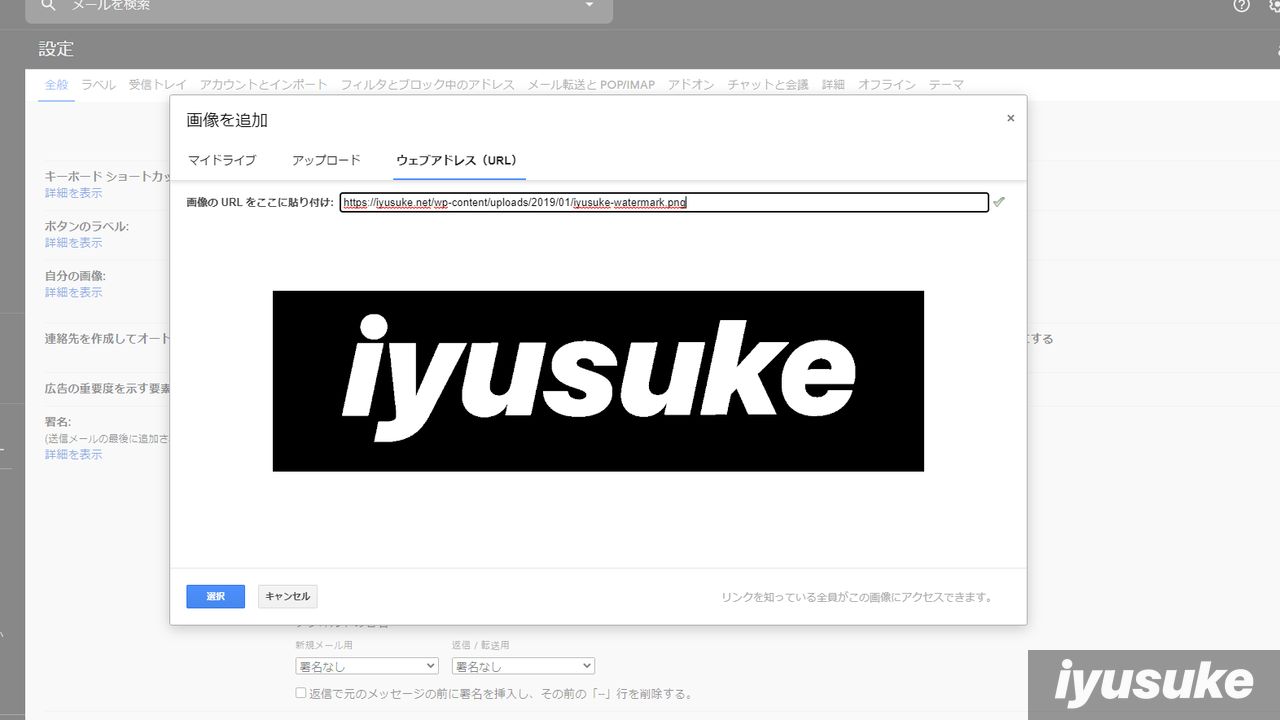Open the テーマ settings tab
The width and height of the screenshot is (1280, 720).
946,85
